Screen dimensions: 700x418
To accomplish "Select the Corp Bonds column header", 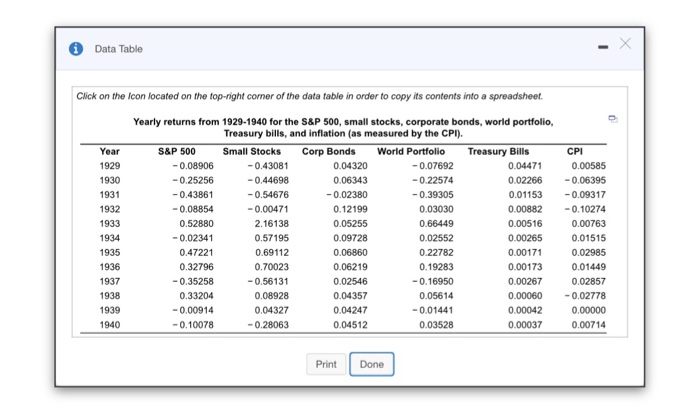I will tap(329, 151).
